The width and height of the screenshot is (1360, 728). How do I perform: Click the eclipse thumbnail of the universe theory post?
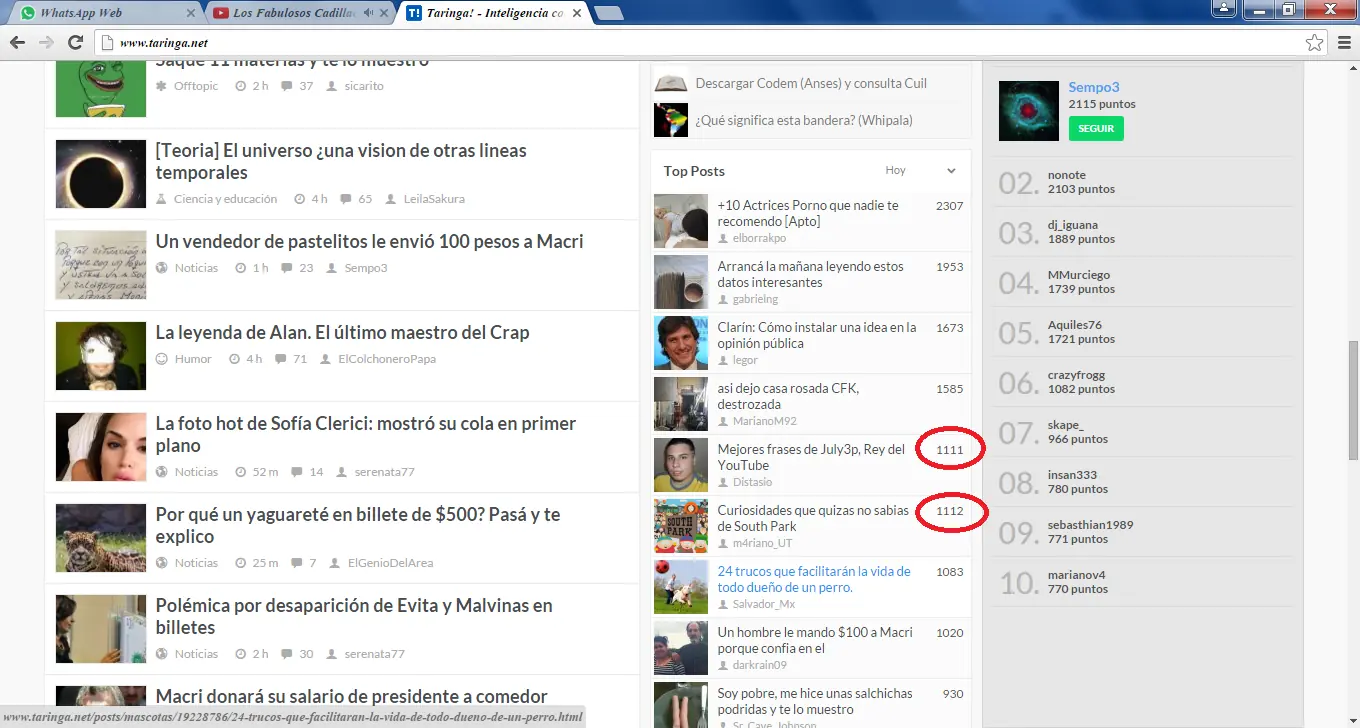pos(101,174)
